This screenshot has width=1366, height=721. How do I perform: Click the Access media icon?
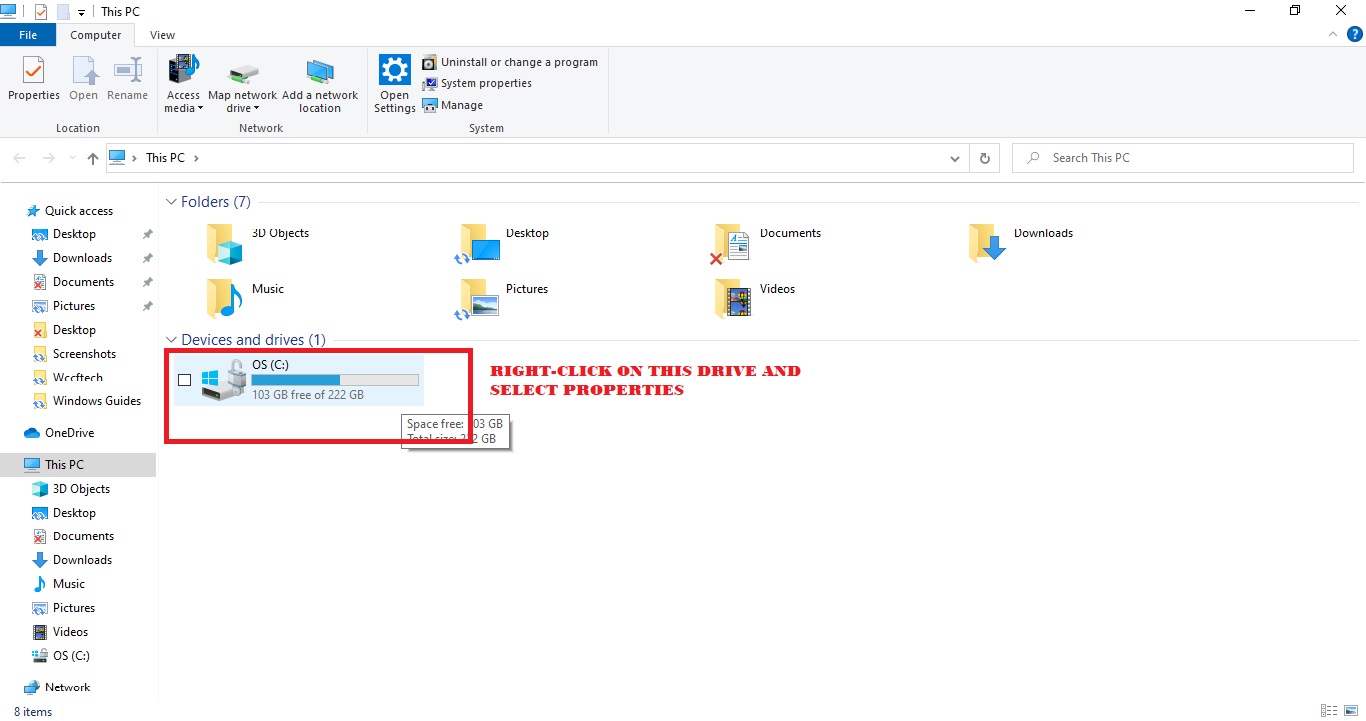click(184, 70)
